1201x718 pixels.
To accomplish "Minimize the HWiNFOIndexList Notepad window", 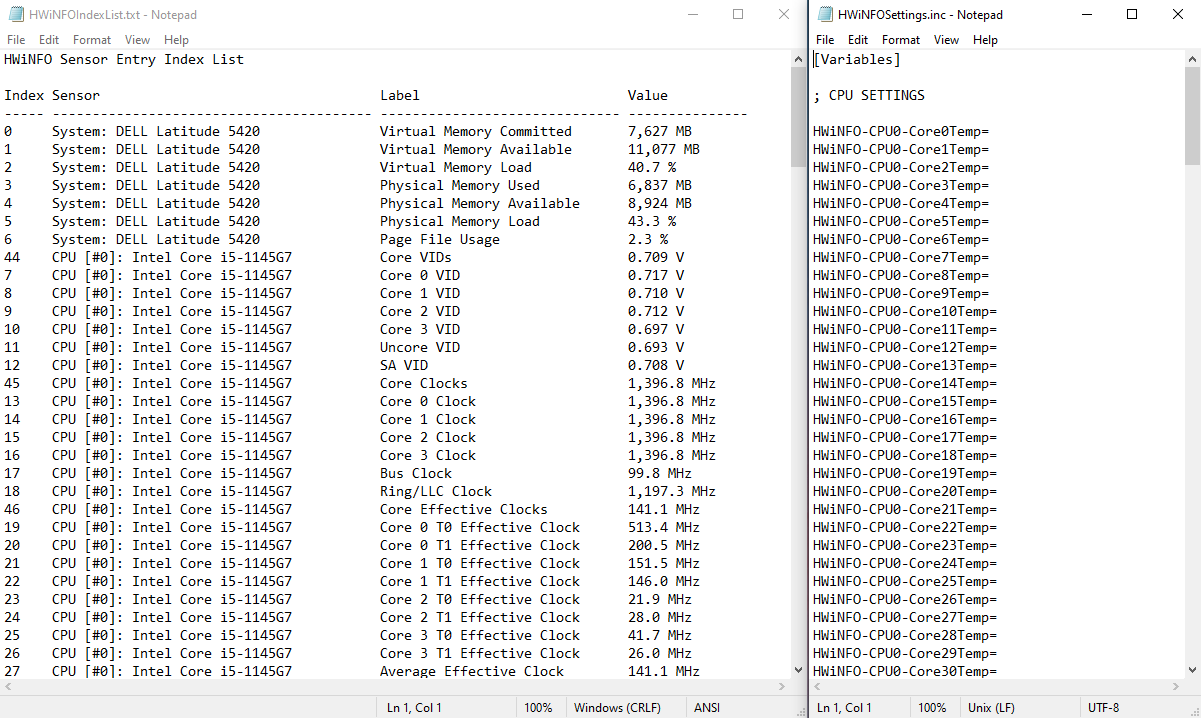I will click(692, 15).
